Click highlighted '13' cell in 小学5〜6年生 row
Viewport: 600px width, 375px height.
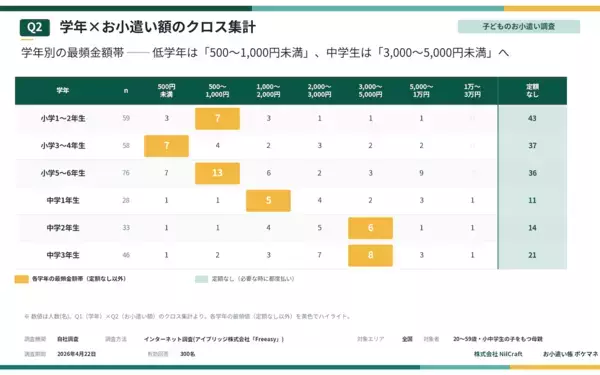pos(217,173)
